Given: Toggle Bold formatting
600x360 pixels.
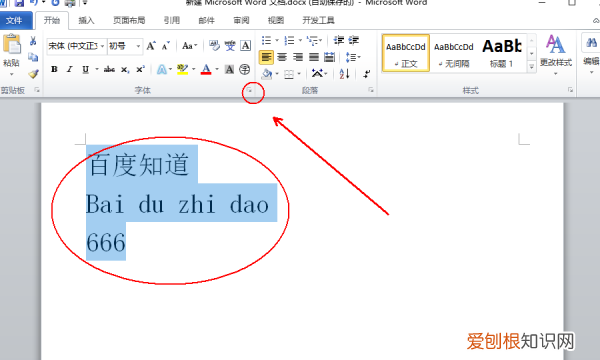Looking at the screenshot, I should coord(54,69).
